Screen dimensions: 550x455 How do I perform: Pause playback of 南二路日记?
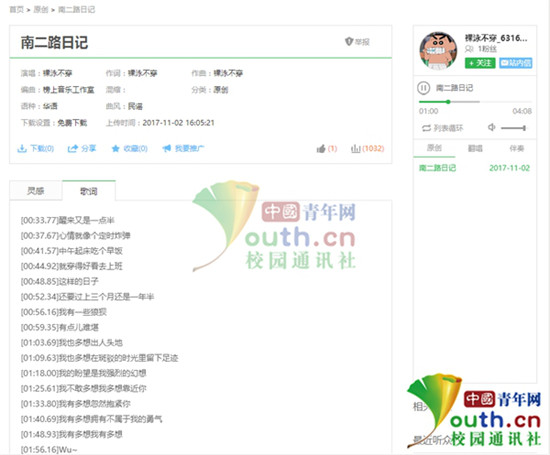[423, 88]
